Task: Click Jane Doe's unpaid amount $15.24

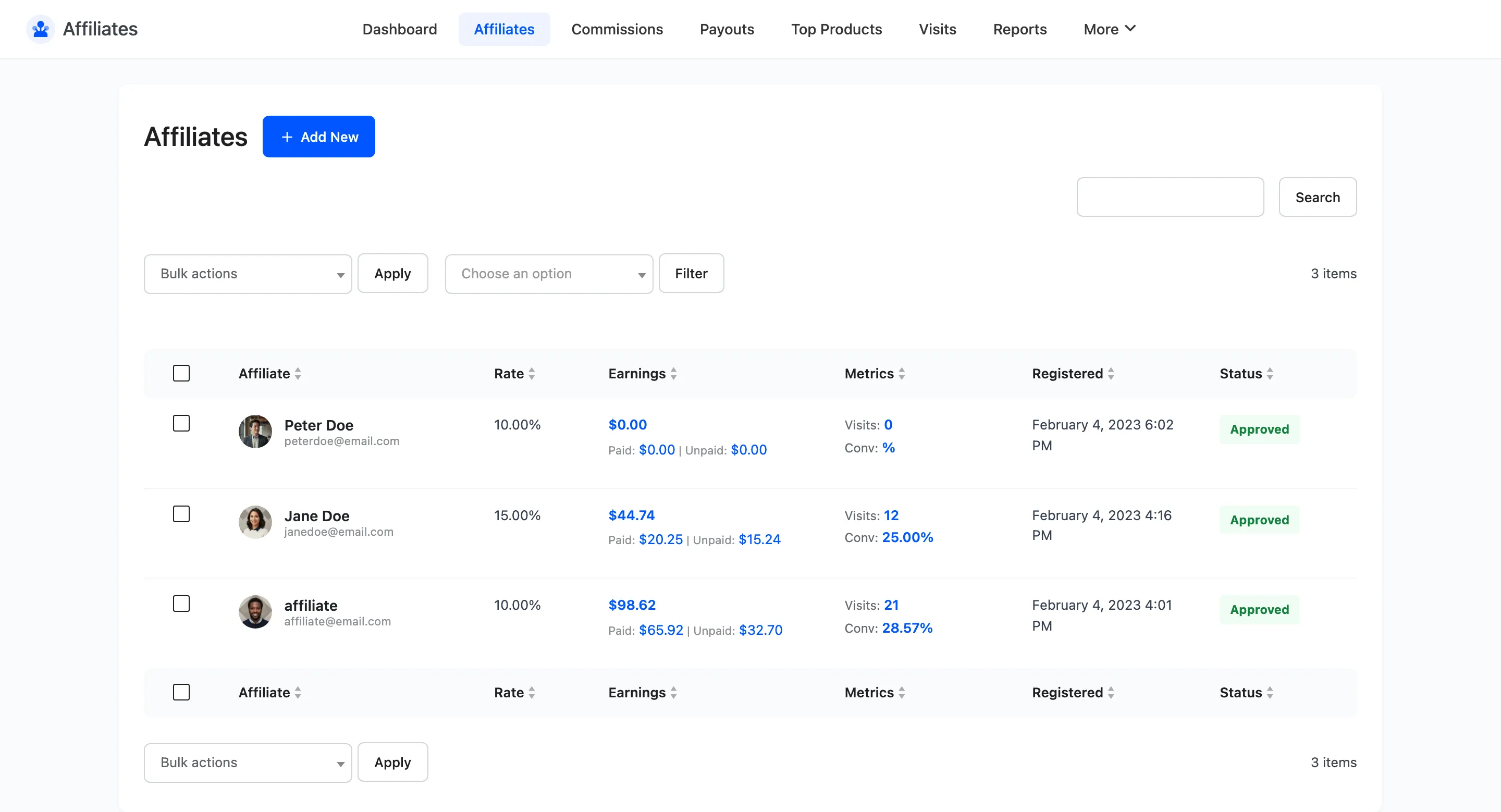Action: coord(760,539)
